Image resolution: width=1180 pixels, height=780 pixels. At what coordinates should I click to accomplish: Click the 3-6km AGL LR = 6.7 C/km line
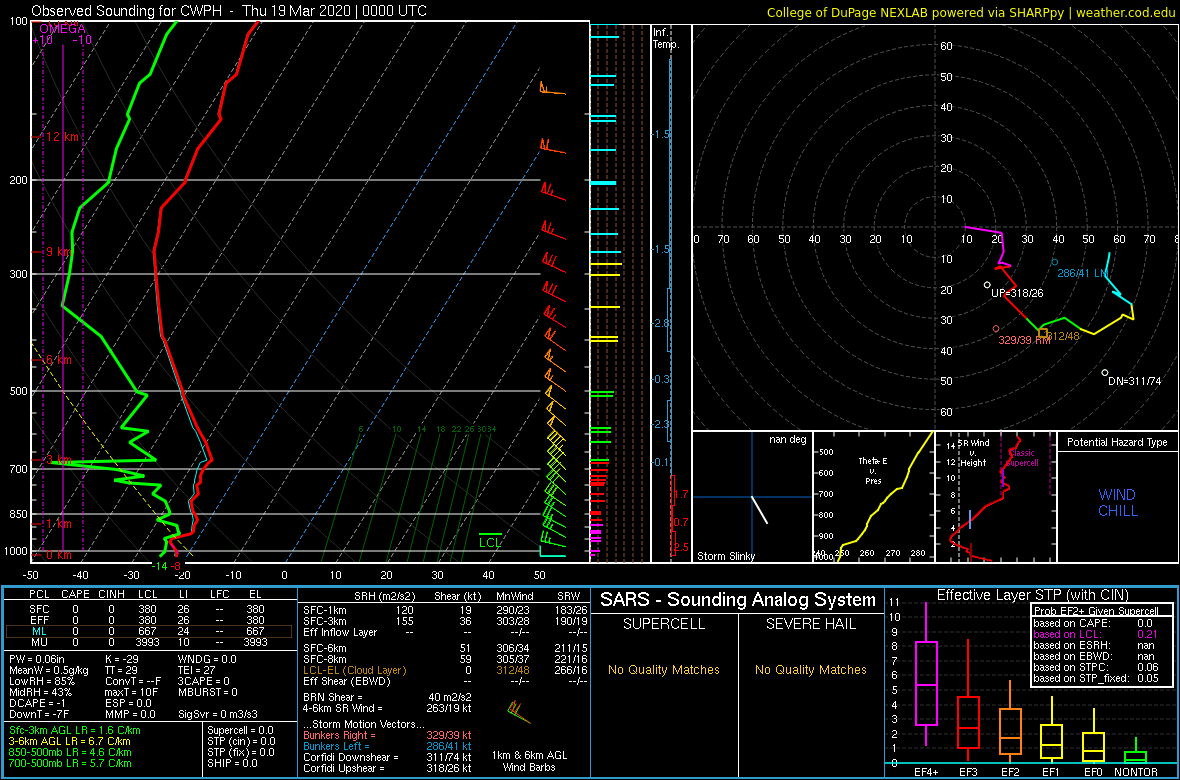(72, 741)
